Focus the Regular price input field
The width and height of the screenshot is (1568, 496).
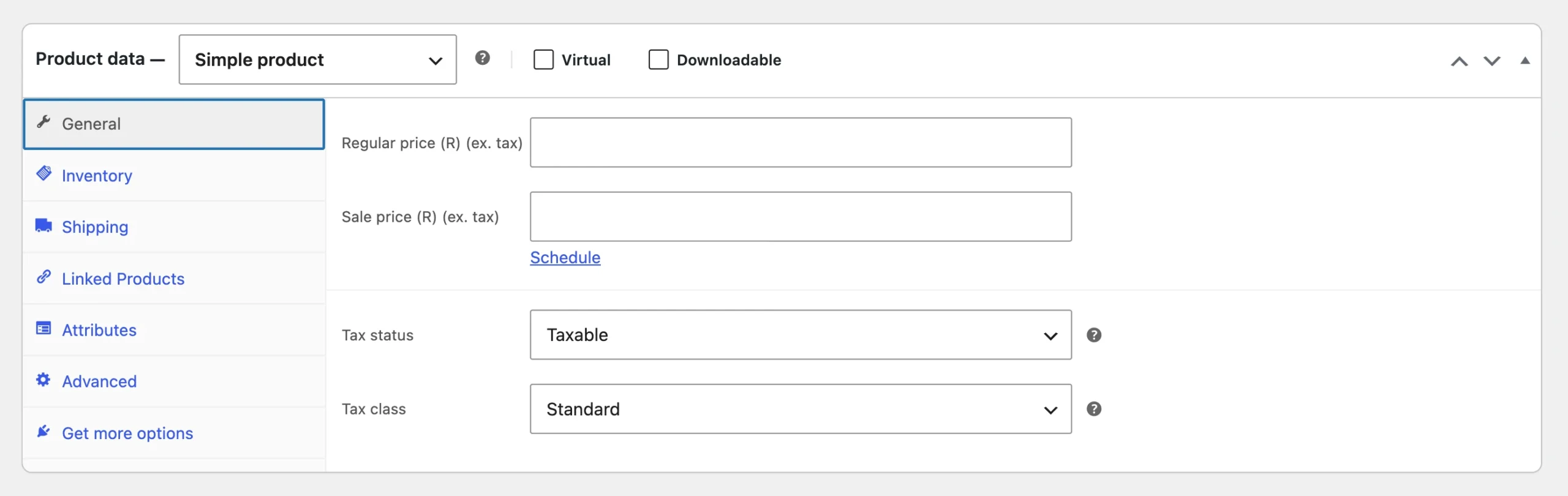[x=801, y=143]
